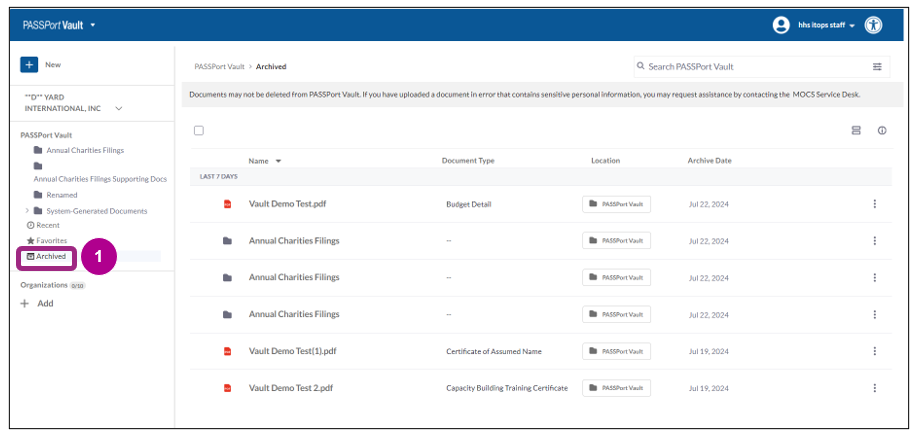Click Budget Detail document type cell
The width and height of the screenshot is (920, 436).
(x=469, y=204)
